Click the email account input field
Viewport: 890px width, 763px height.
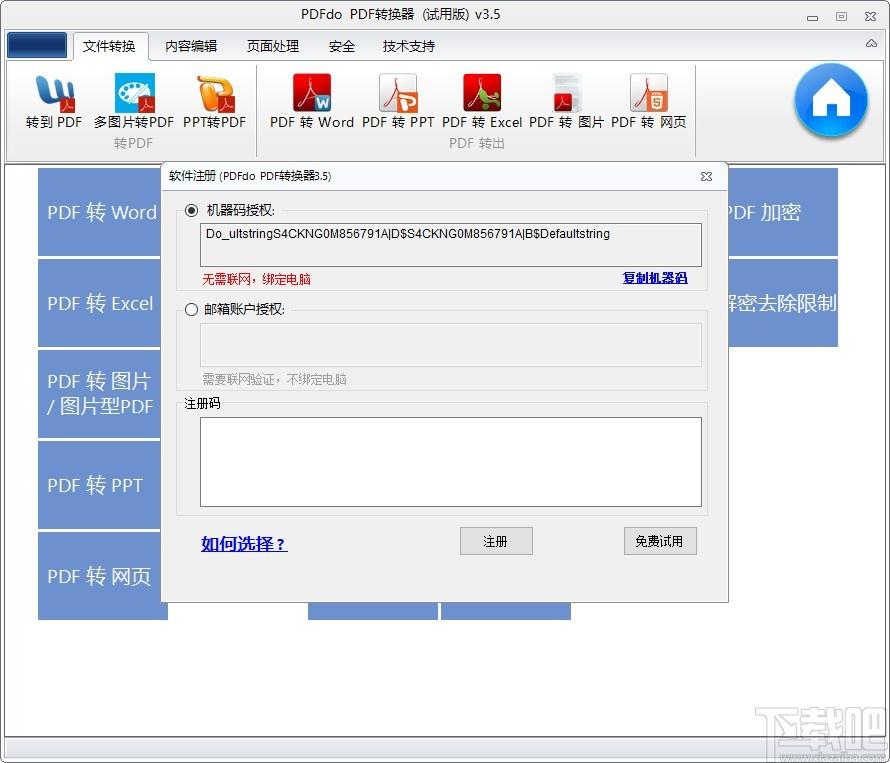451,345
